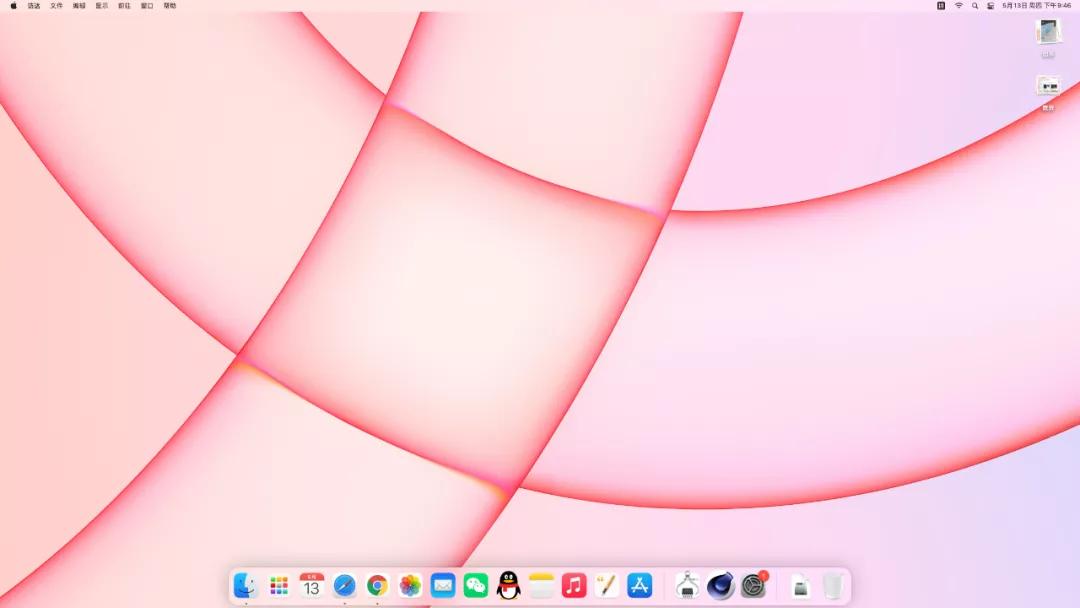Open the Calendar app showing date 13
Image resolution: width=1080 pixels, height=608 pixels.
pos(311,586)
